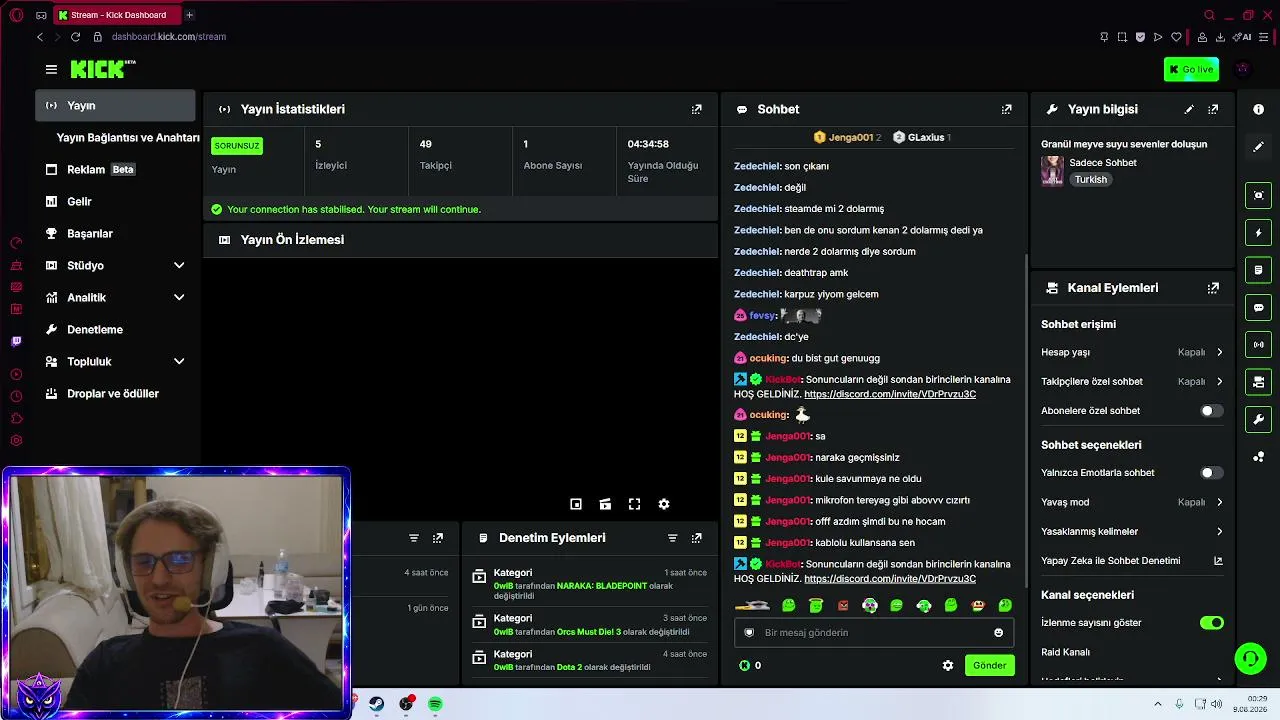Open the hamburger menu beside the Kick logo
The width and height of the screenshot is (1280, 720).
[51, 69]
